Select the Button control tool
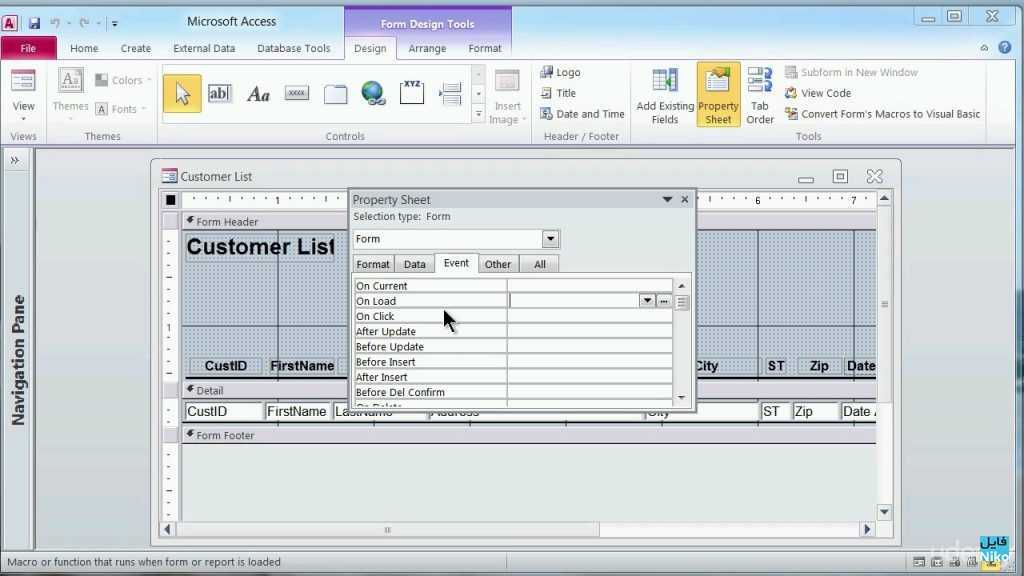This screenshot has height=576, width=1024. tap(296, 93)
